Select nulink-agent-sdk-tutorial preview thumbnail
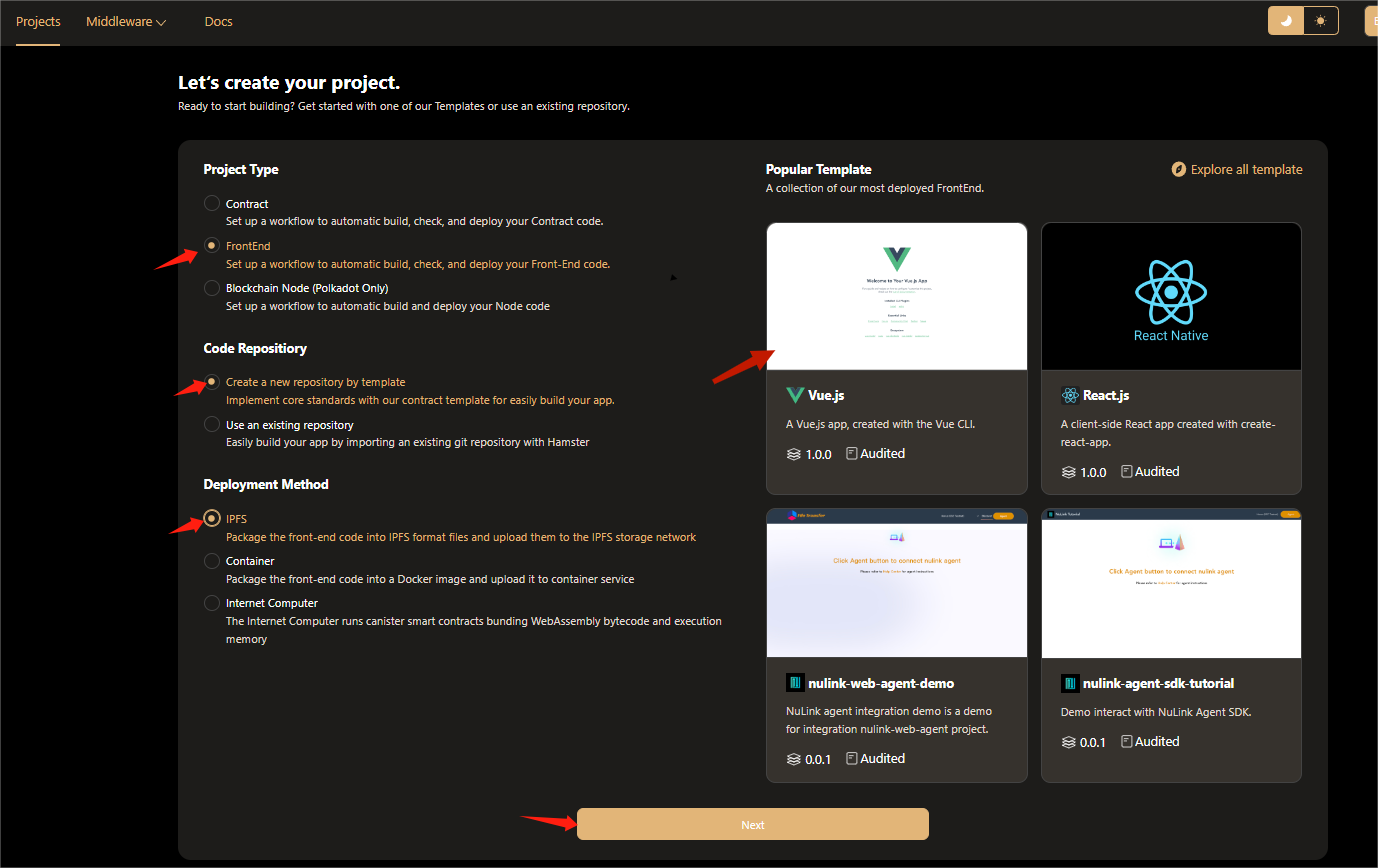The height and width of the screenshot is (868, 1378). (1171, 583)
